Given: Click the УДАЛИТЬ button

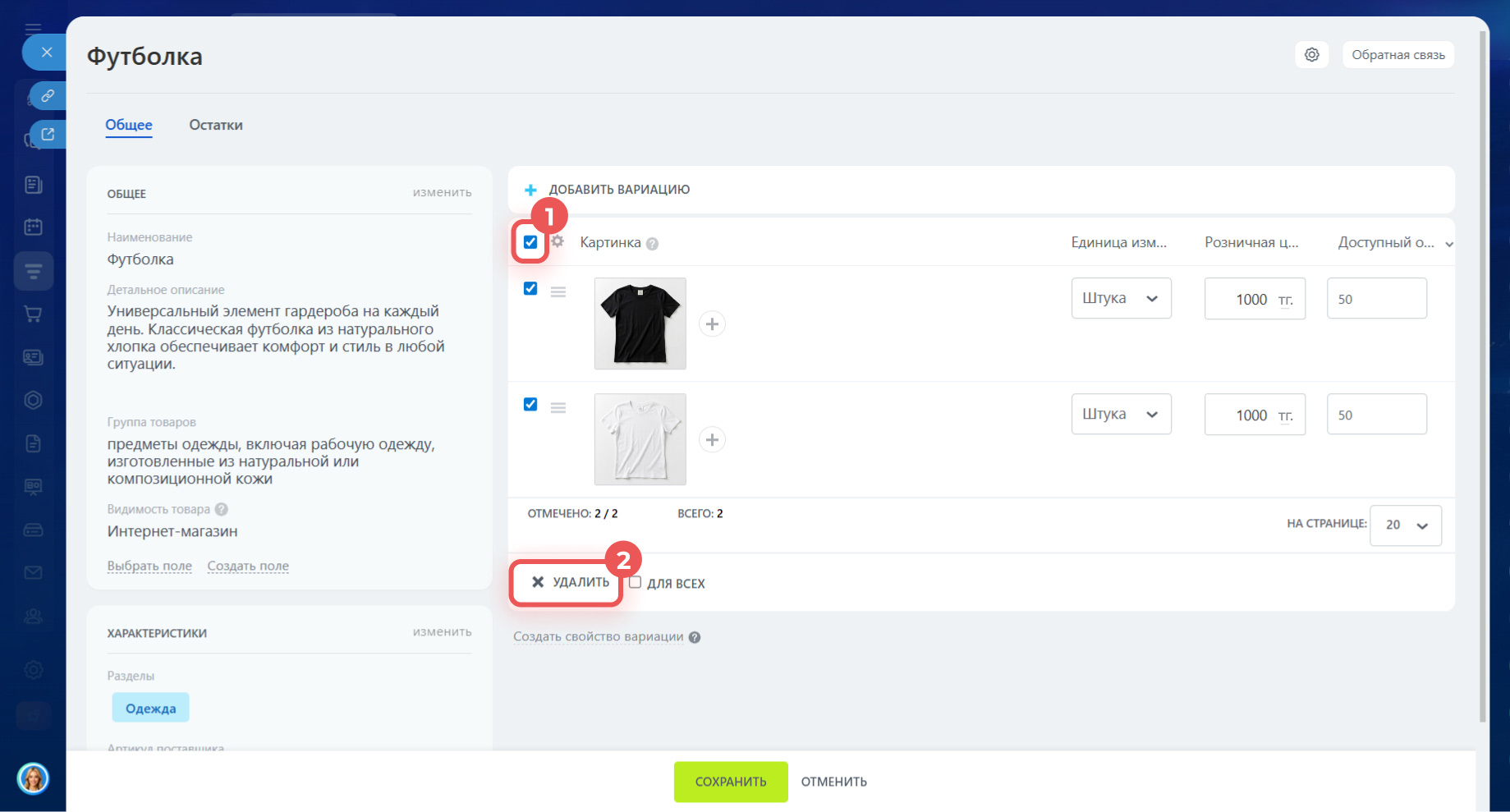Looking at the screenshot, I should click(570, 582).
